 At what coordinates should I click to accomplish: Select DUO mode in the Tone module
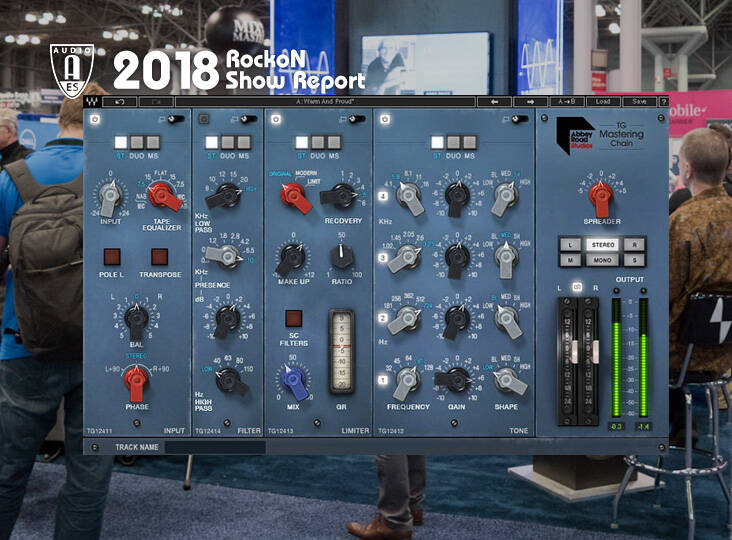tap(453, 142)
